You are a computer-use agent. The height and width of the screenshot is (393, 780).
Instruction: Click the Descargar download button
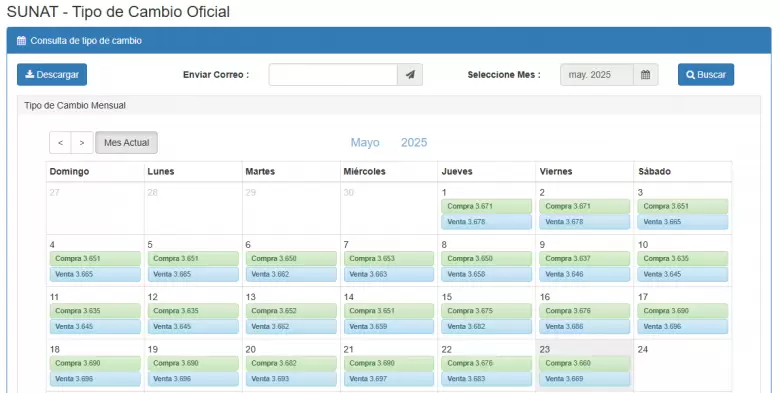click(52, 75)
